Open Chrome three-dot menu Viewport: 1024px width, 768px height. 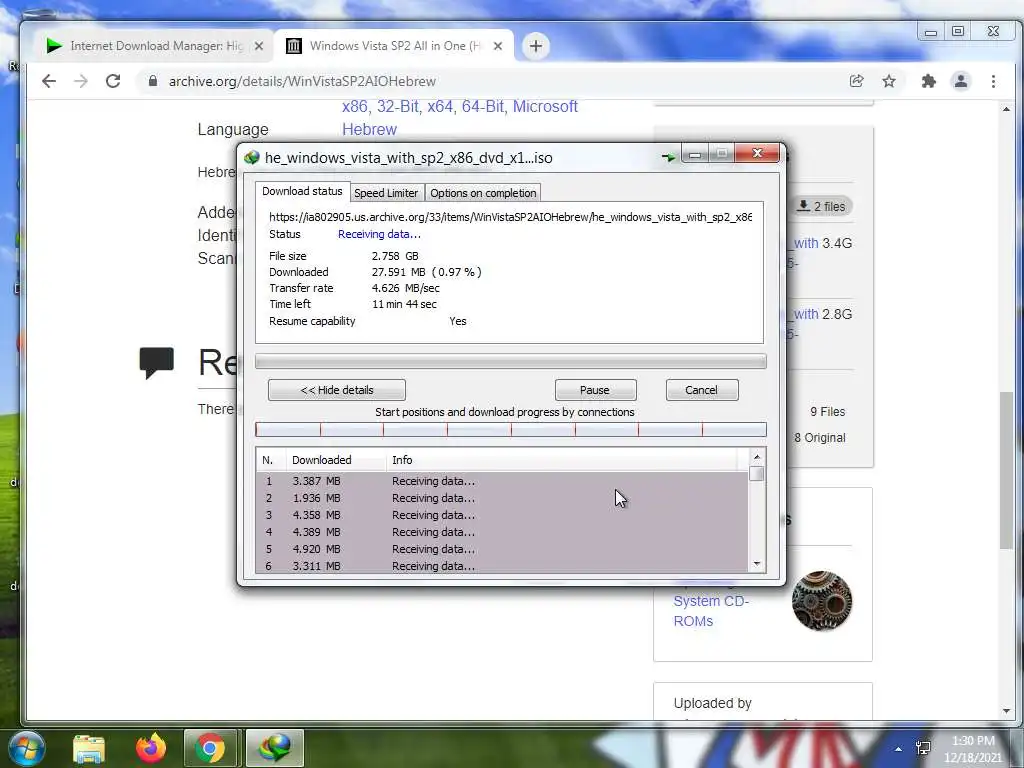tap(993, 81)
